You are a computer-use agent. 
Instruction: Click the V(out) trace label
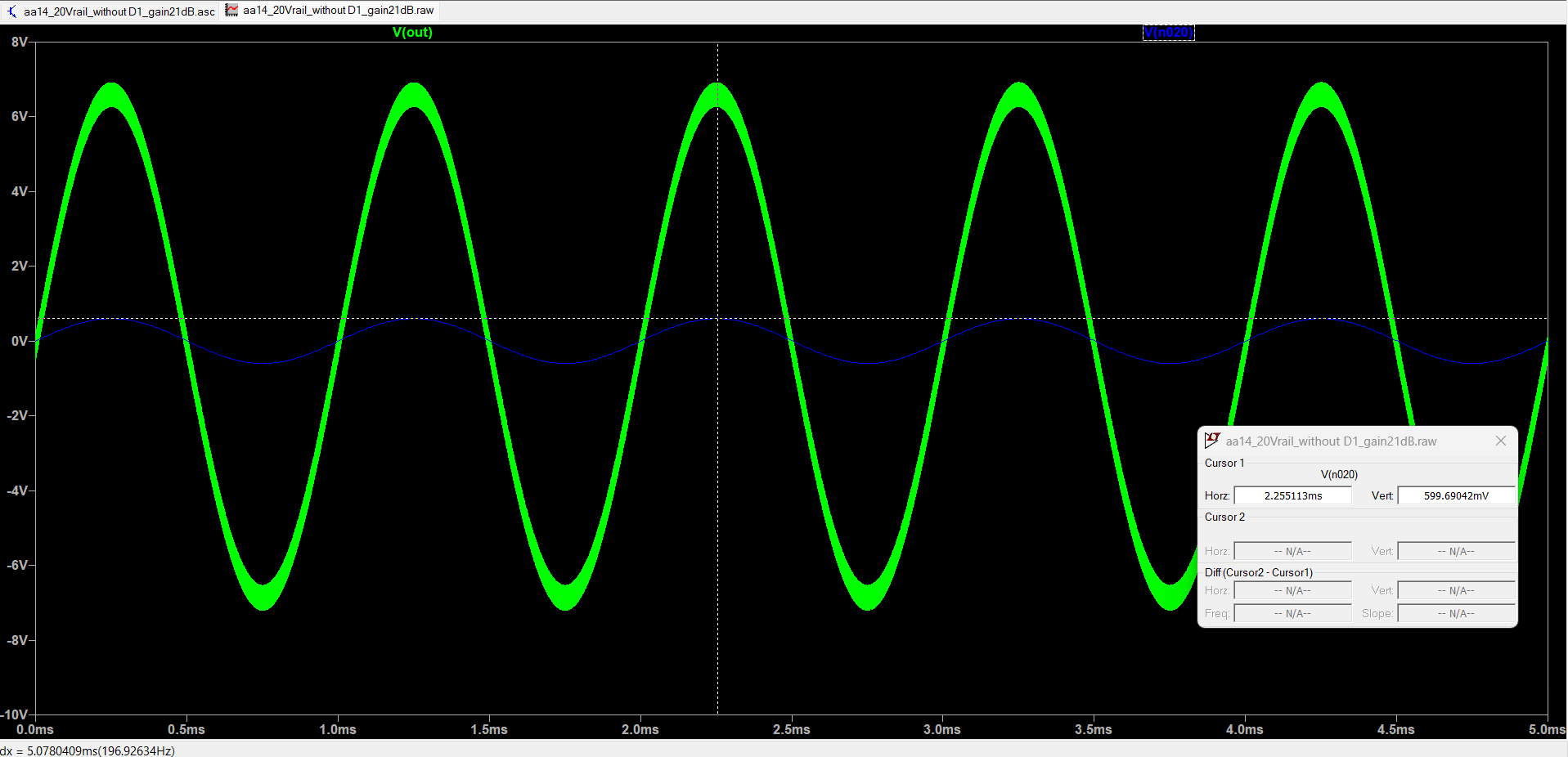click(412, 33)
